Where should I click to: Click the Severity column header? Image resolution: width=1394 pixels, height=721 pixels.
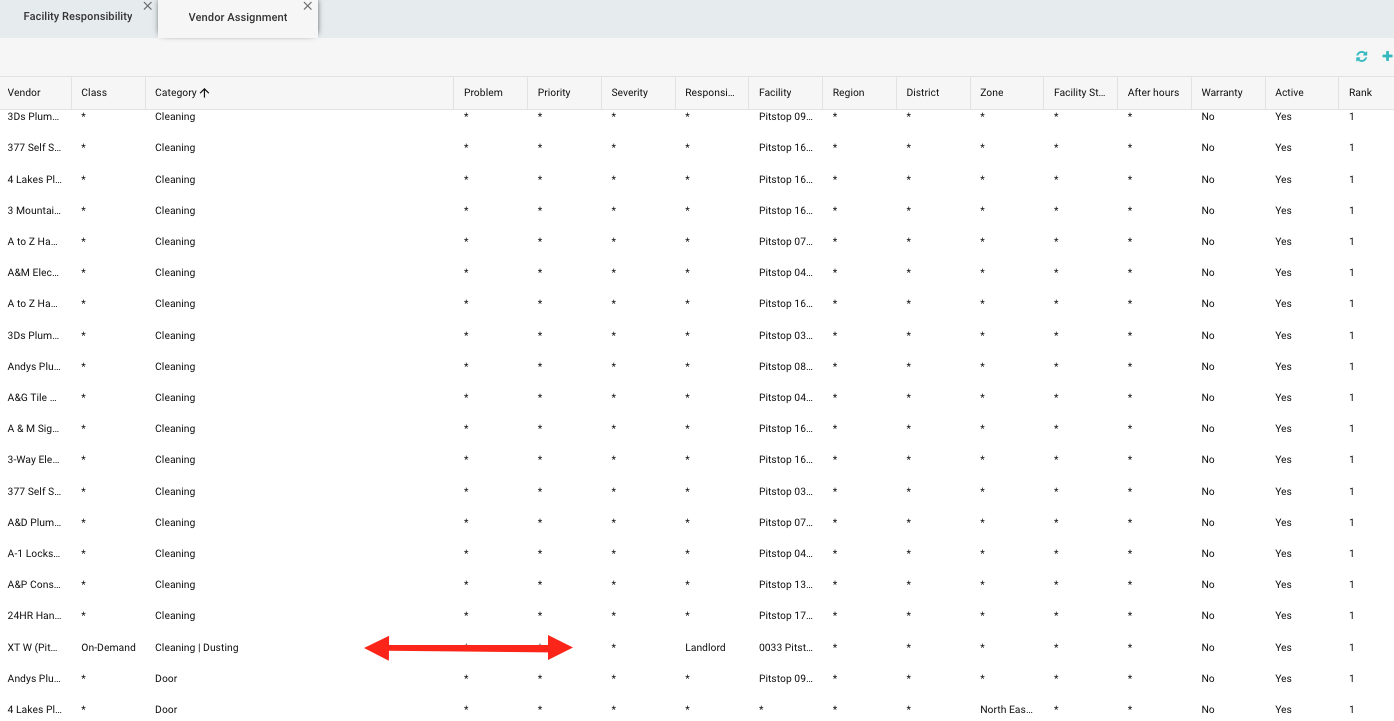tap(630, 93)
